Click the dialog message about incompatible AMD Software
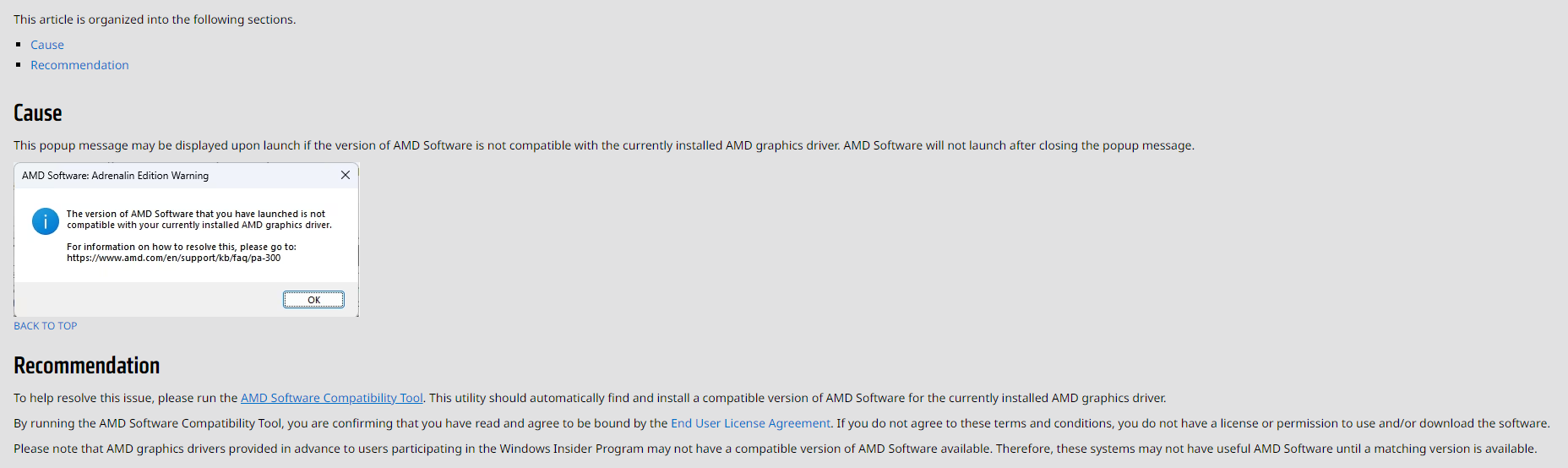1568x468 pixels. click(x=199, y=220)
